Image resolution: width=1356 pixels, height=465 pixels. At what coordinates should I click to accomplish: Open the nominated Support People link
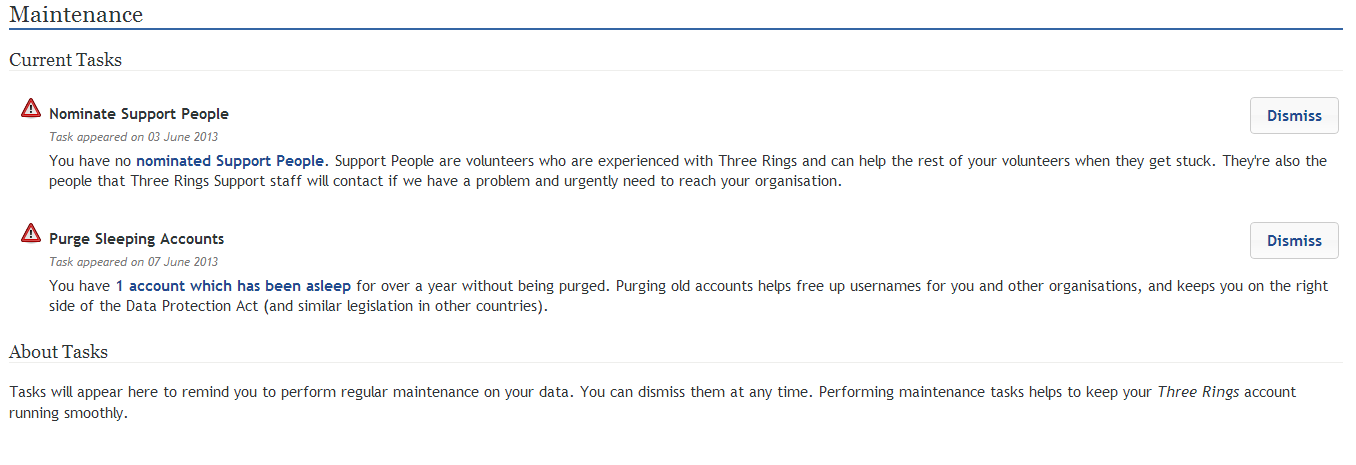tap(230, 160)
